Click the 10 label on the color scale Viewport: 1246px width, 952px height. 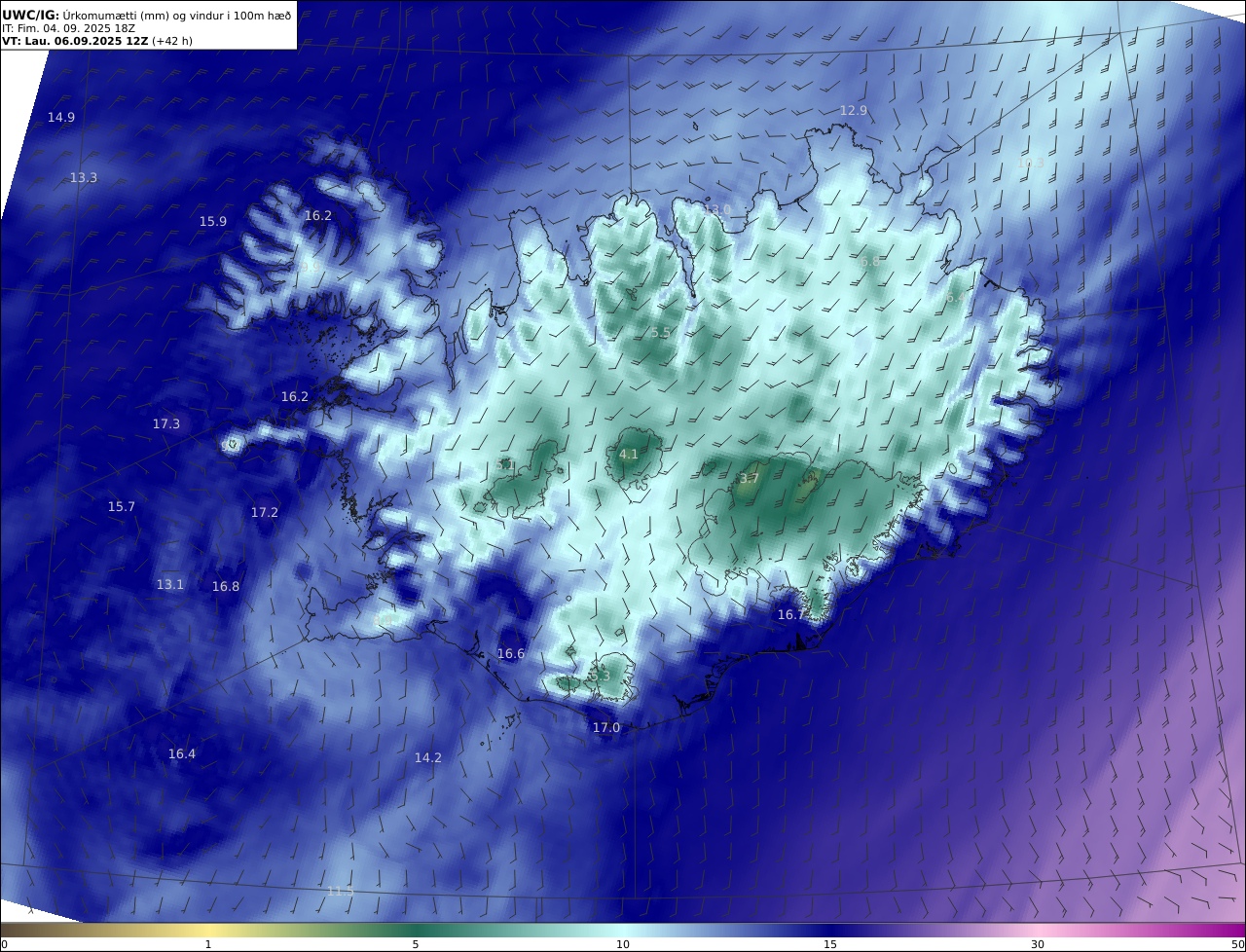tap(623, 944)
